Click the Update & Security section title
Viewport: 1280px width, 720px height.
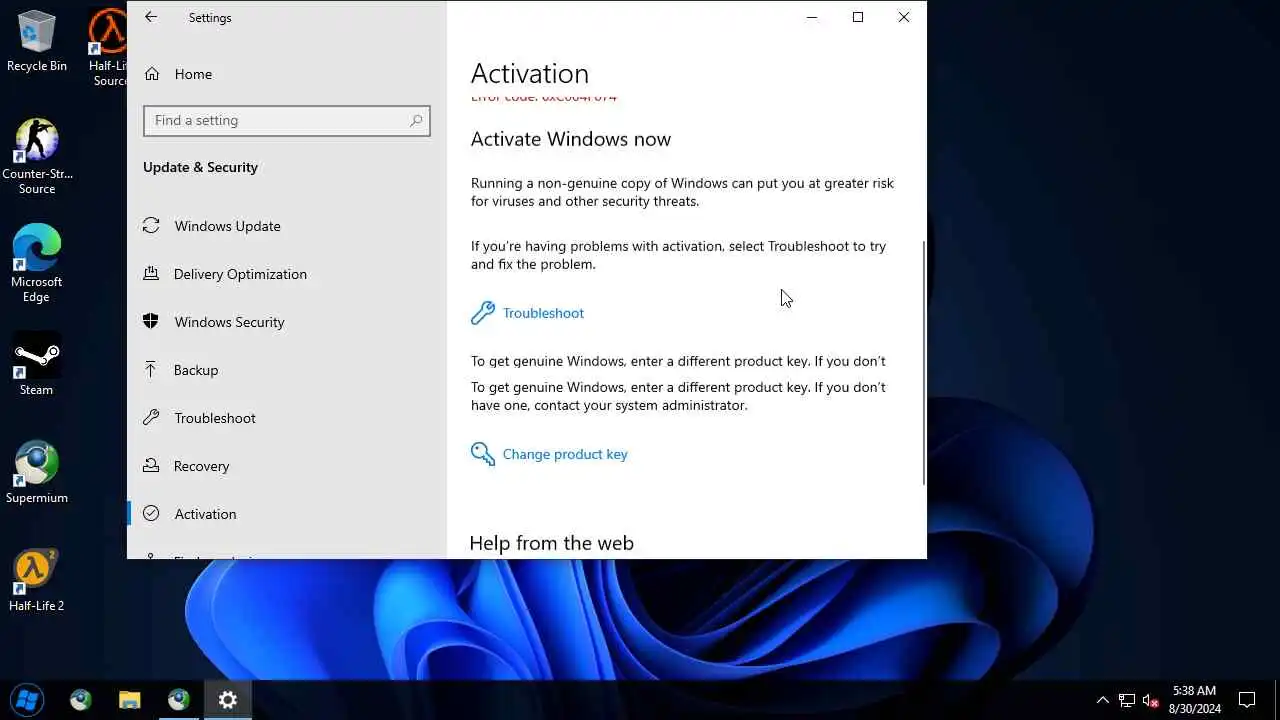coord(200,167)
